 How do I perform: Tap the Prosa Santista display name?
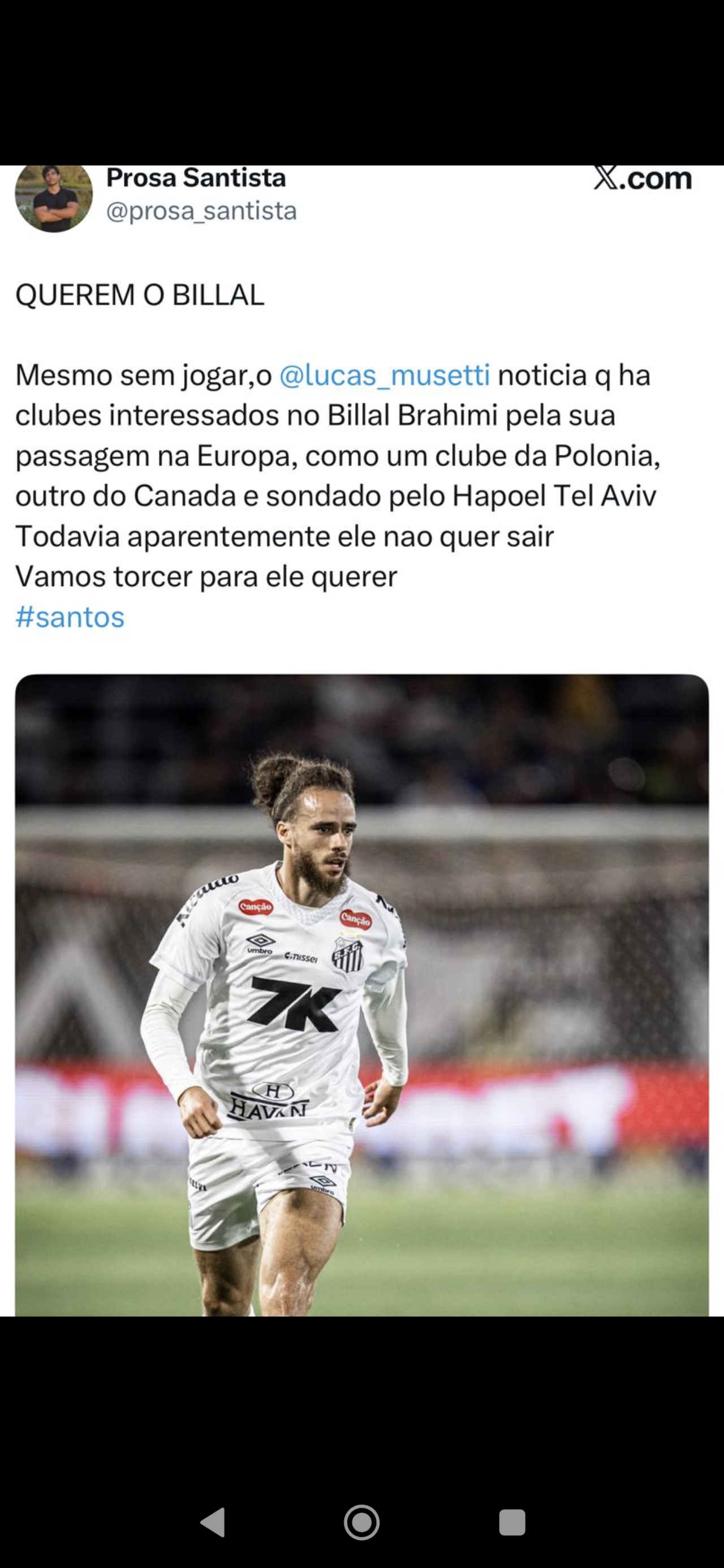pyautogui.click(x=196, y=178)
